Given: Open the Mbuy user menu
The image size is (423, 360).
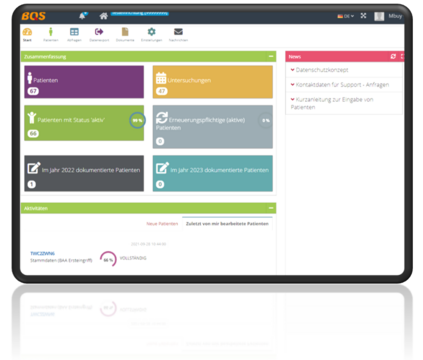Looking at the screenshot, I should tap(395, 16).
